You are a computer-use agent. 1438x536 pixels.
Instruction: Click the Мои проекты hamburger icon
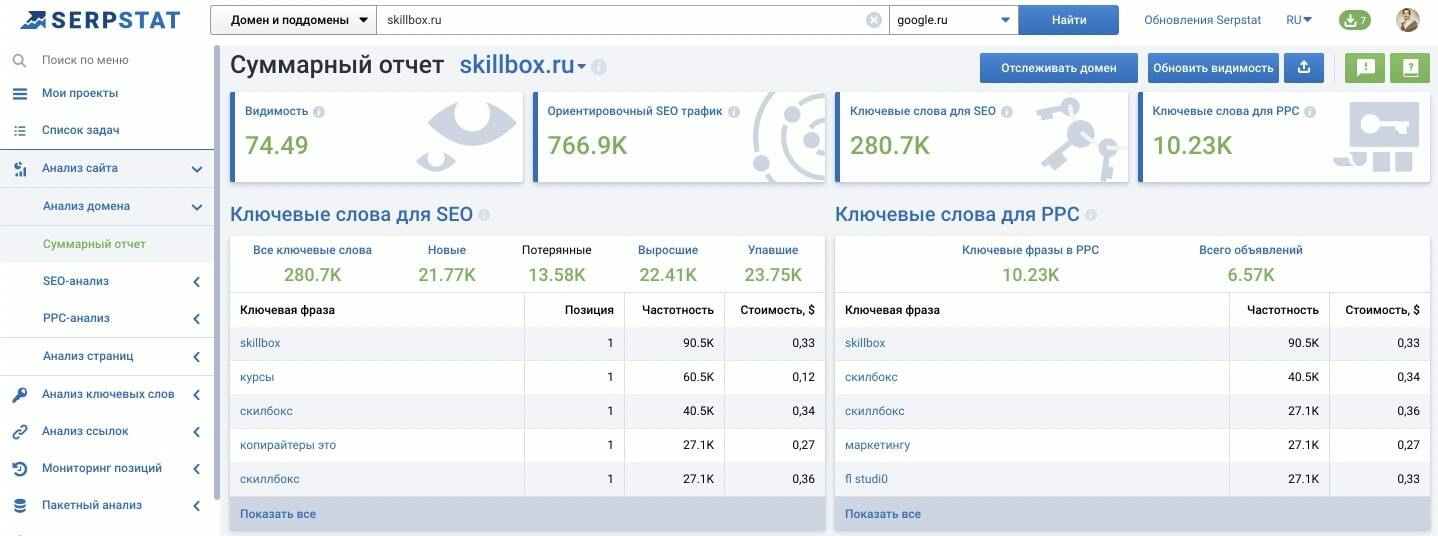coord(19,93)
